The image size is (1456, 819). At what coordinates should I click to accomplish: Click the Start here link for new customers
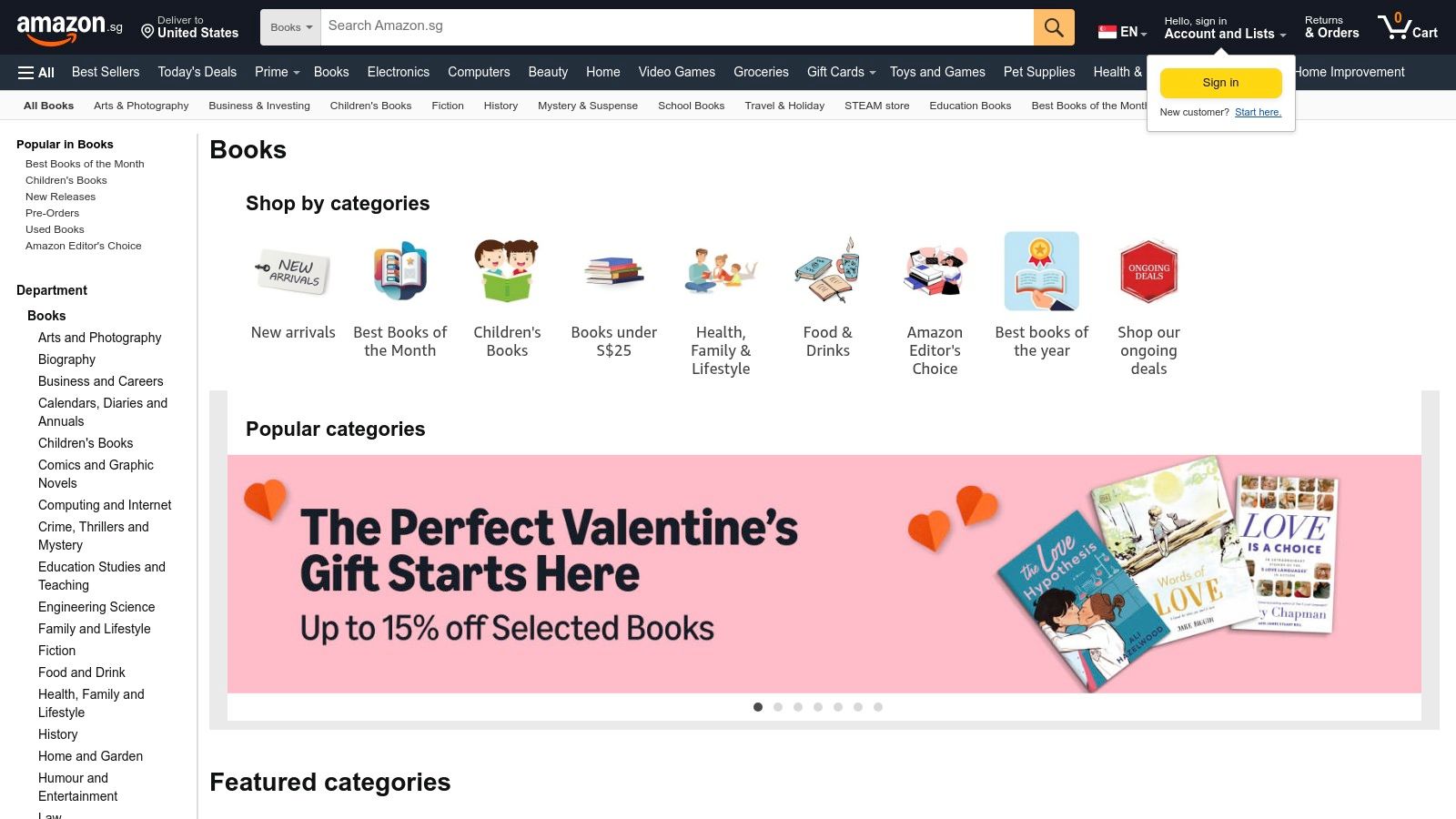pos(1258,112)
